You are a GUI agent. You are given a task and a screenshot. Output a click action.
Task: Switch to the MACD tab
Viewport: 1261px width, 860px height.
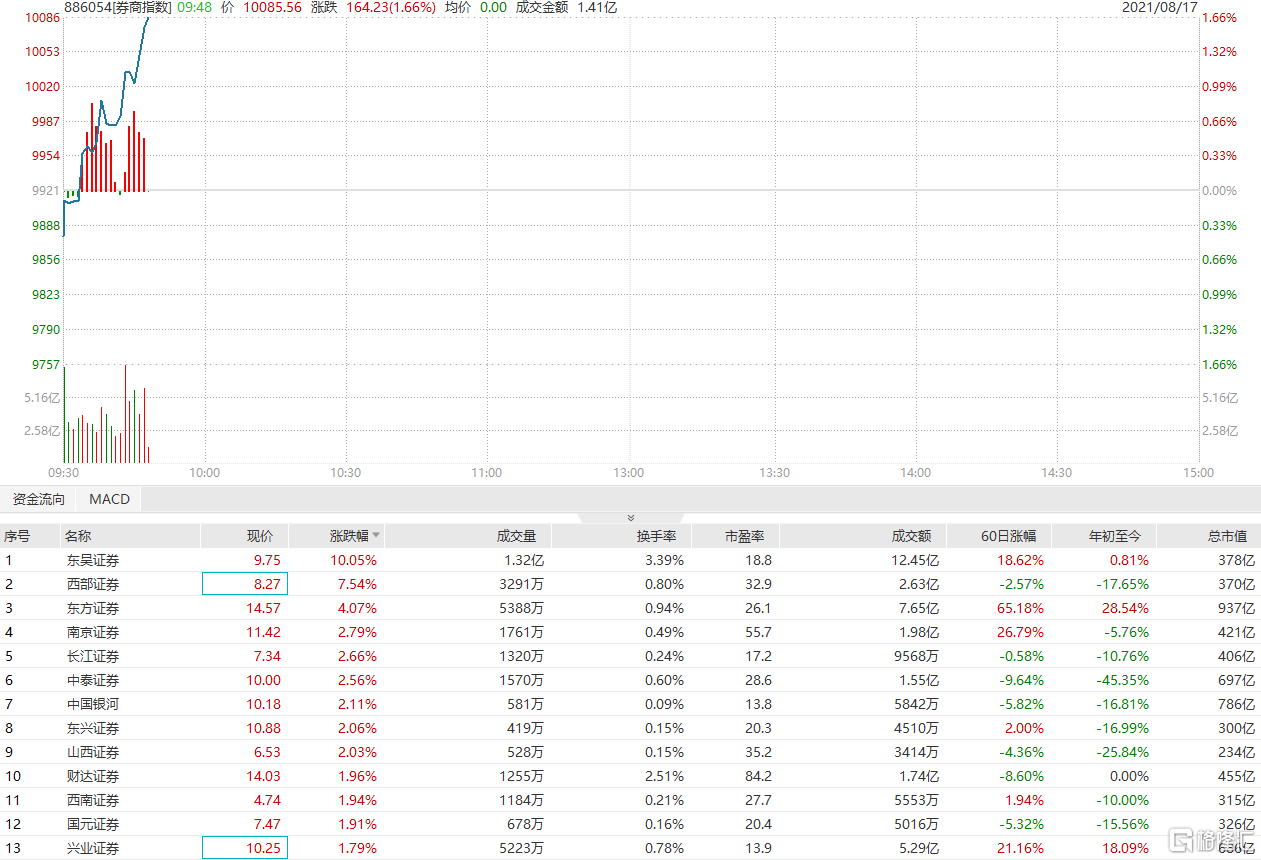109,499
